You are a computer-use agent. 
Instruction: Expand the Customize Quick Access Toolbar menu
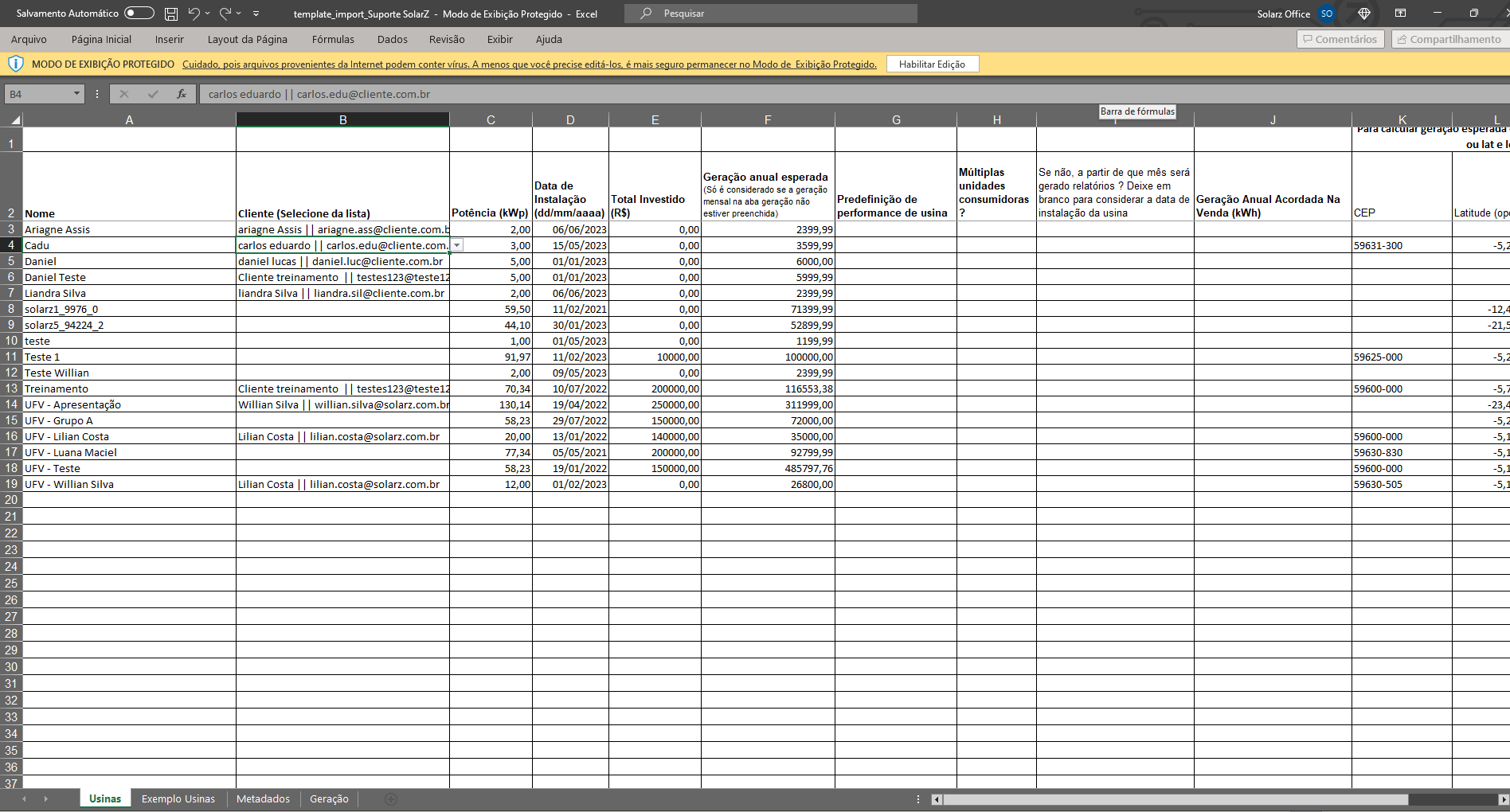pyautogui.click(x=256, y=14)
